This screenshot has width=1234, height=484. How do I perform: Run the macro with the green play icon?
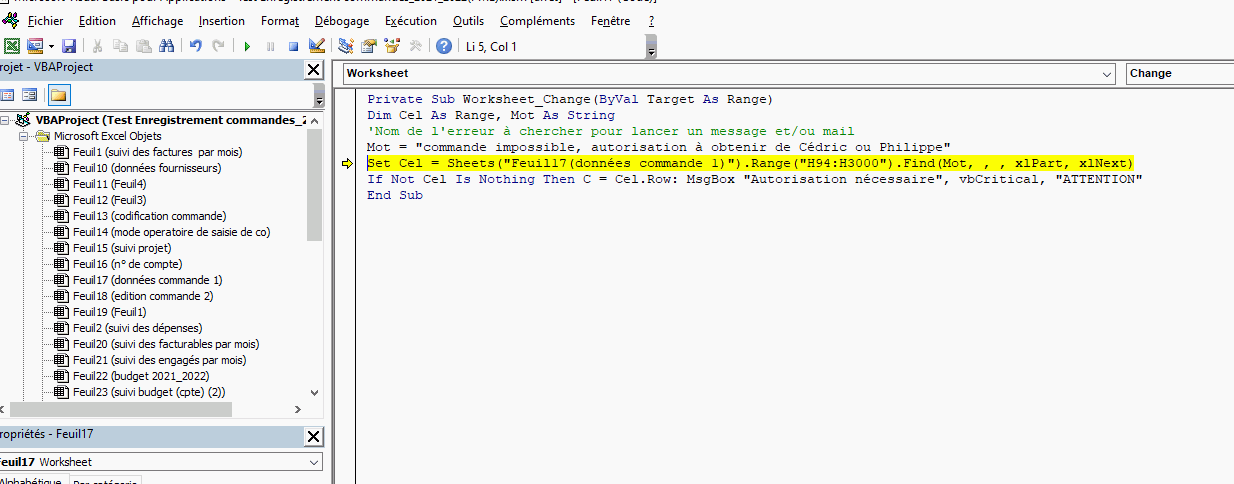pyautogui.click(x=247, y=46)
